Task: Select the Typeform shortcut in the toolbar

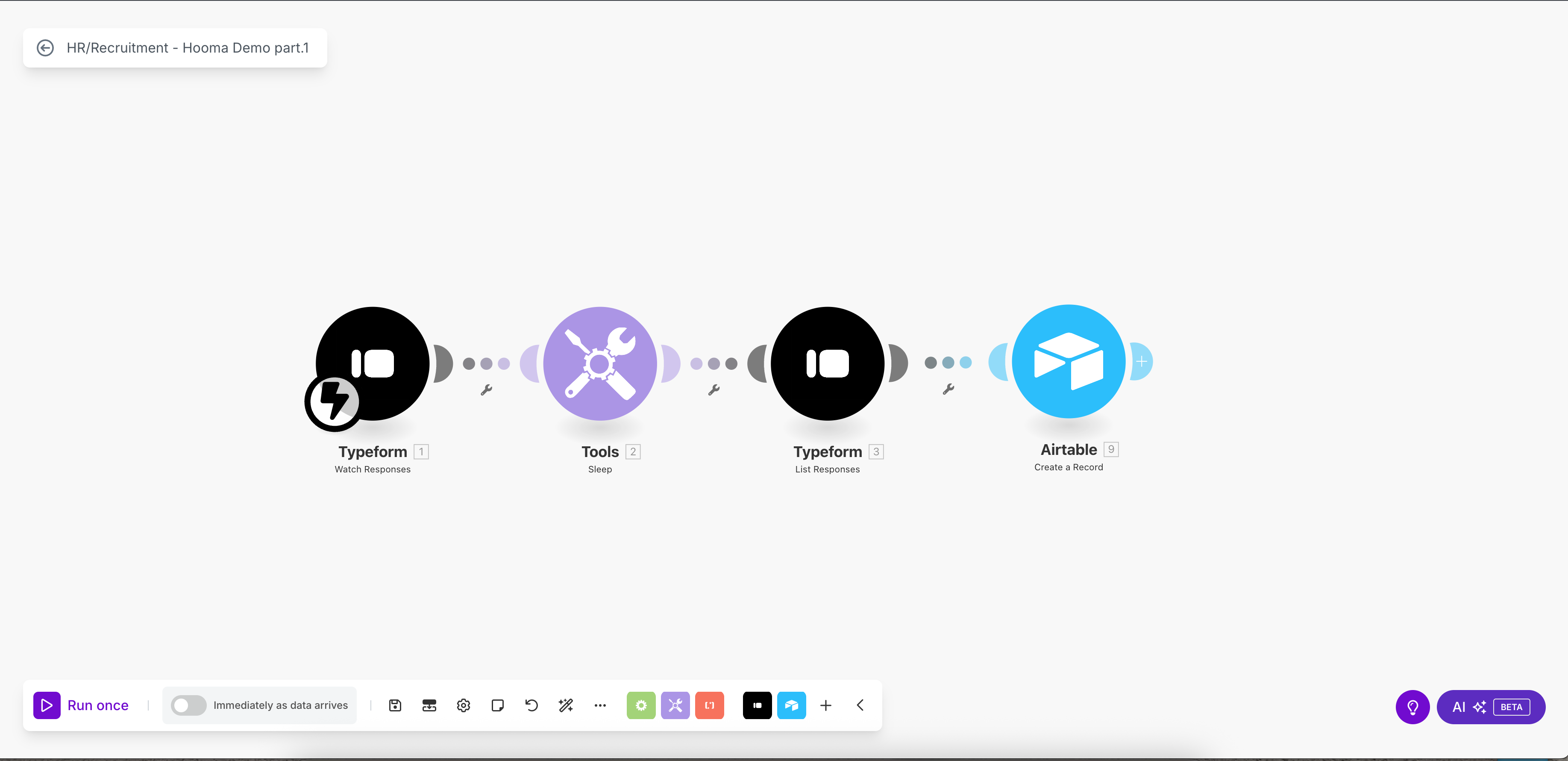Action: pyautogui.click(x=757, y=705)
